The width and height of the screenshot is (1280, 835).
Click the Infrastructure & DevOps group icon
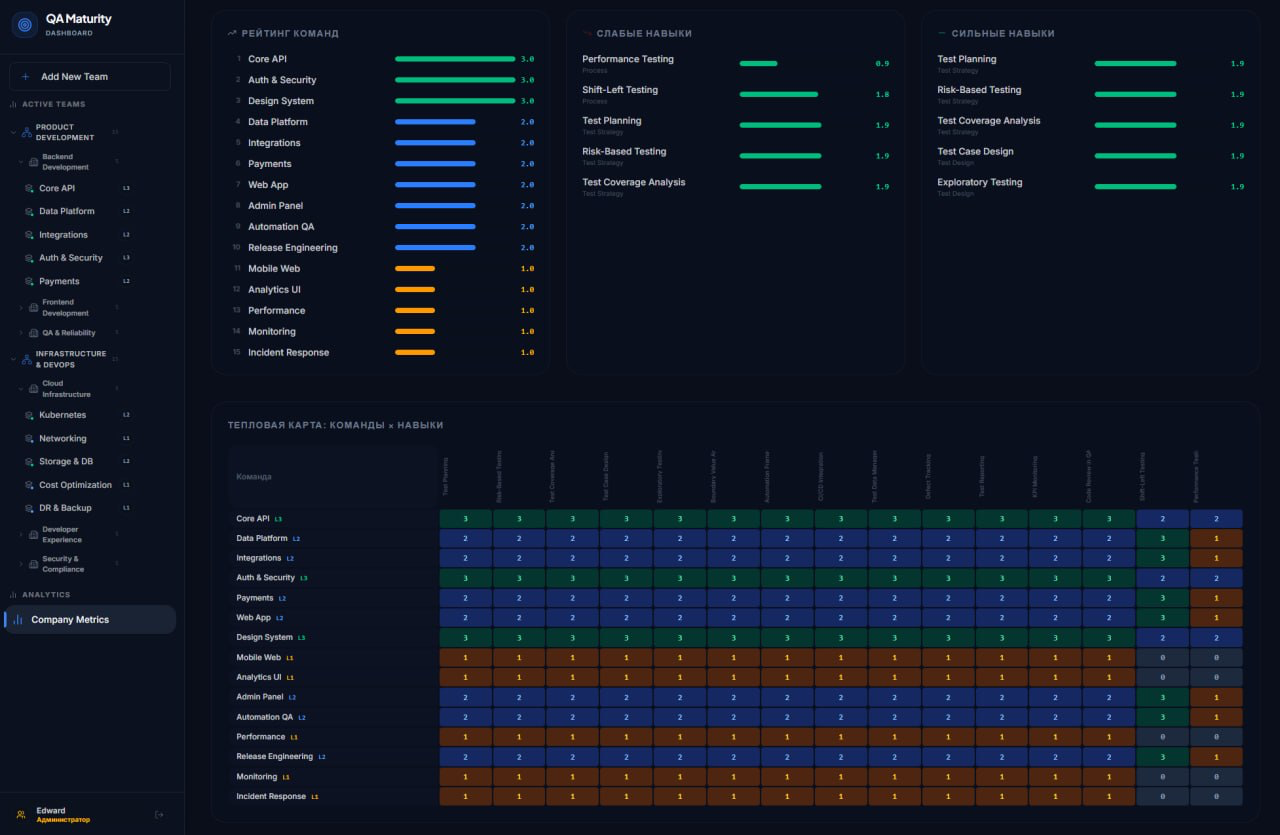26,359
